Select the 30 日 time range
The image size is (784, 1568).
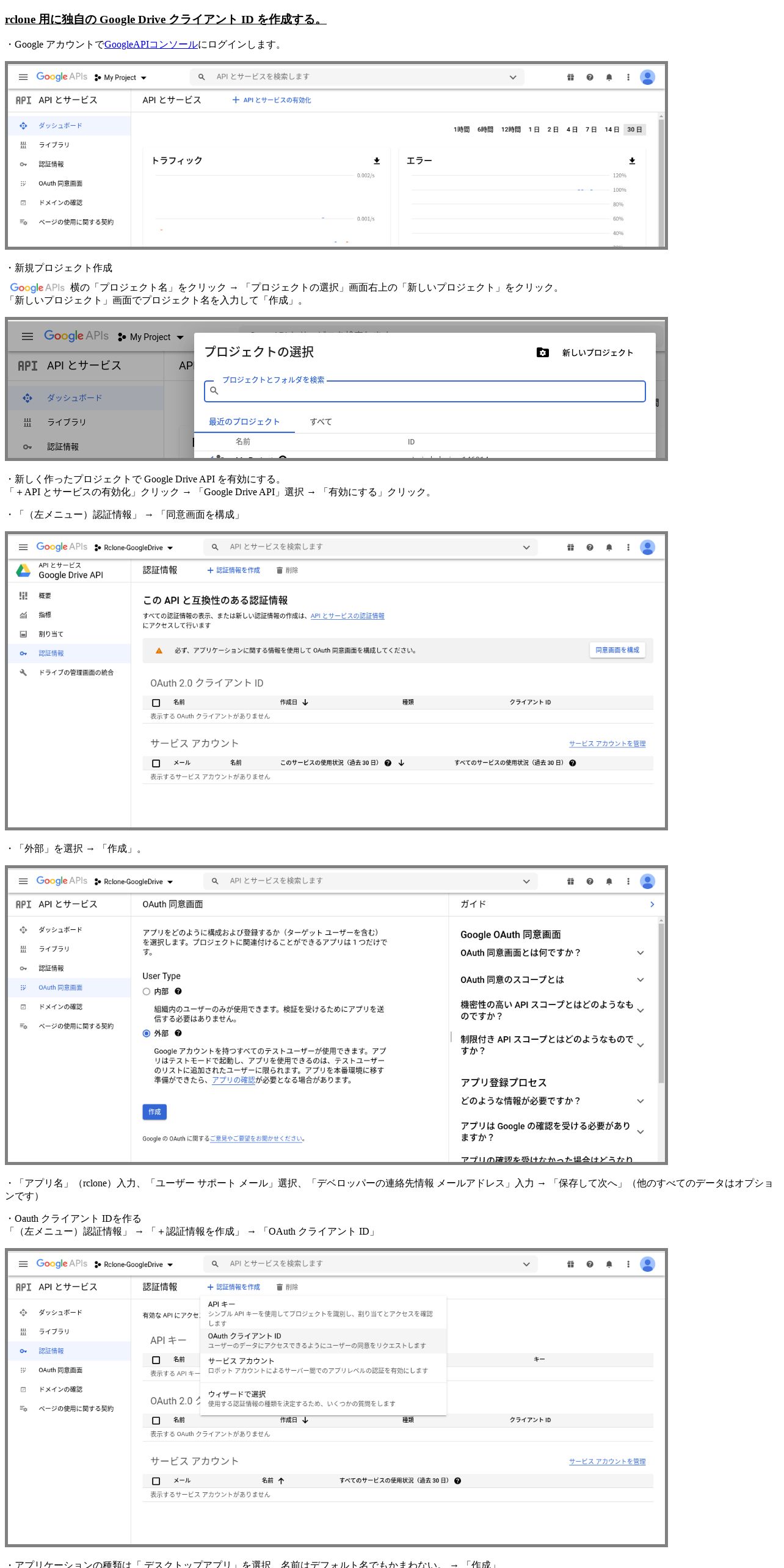[634, 129]
